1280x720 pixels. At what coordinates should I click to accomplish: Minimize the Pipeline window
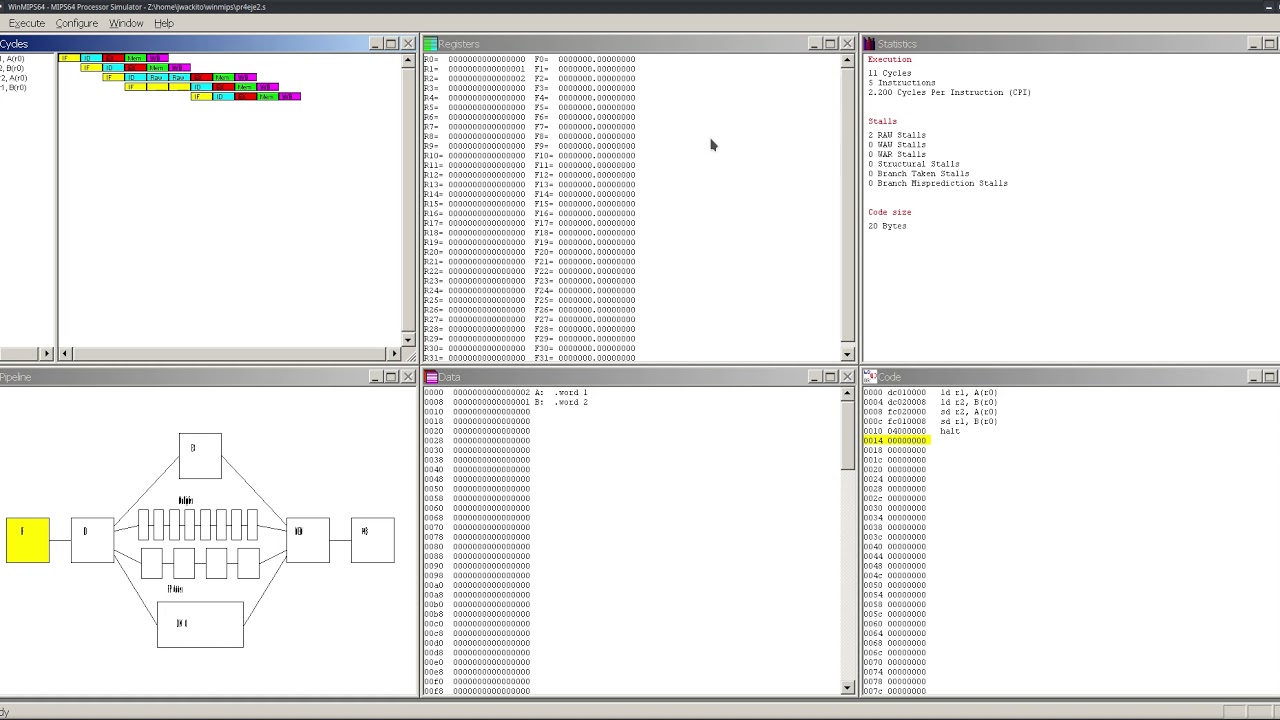click(375, 377)
